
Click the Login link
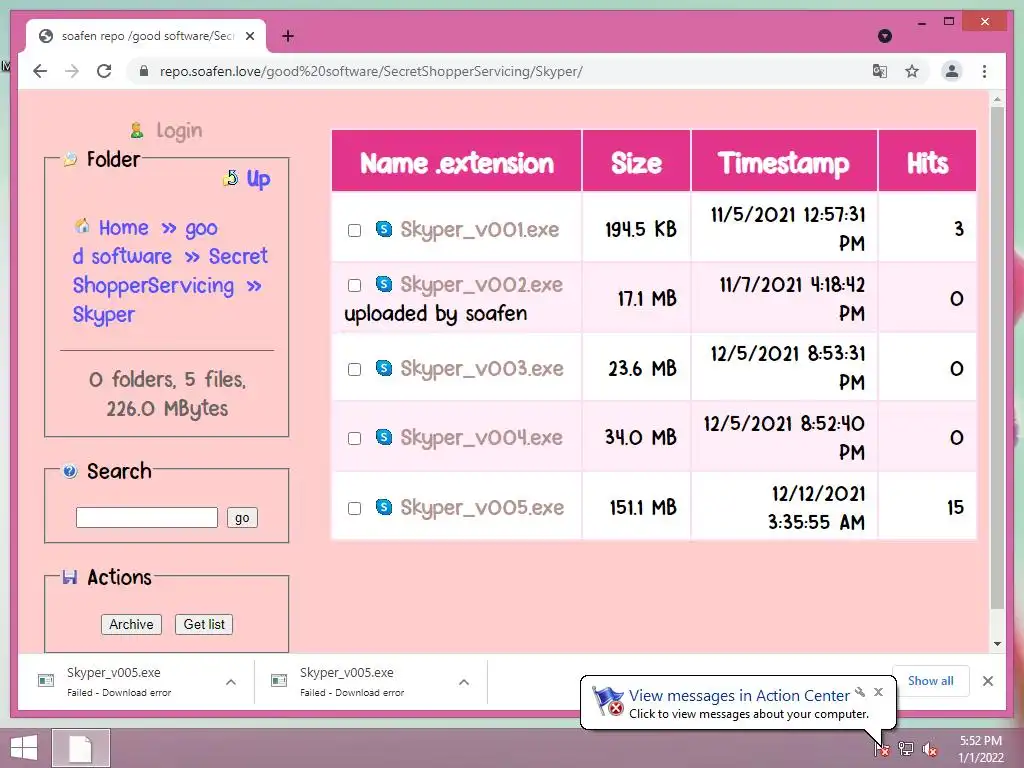(x=179, y=131)
